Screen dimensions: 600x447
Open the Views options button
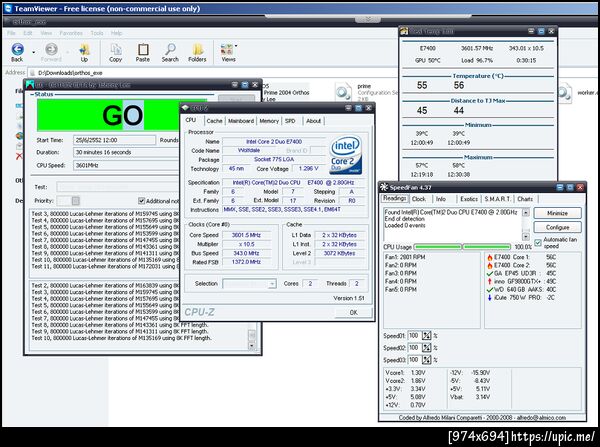[228, 53]
